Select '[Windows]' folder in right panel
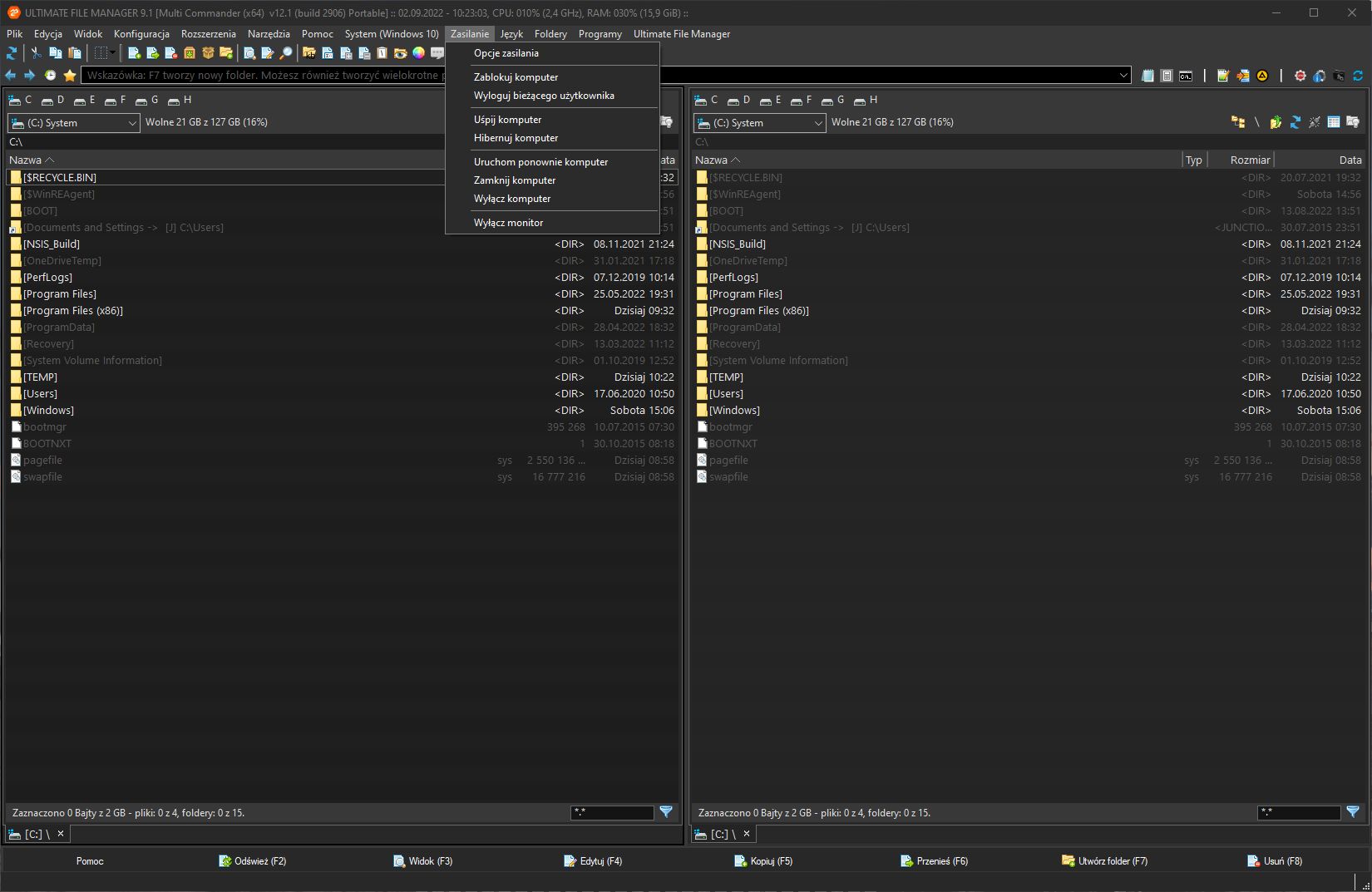This screenshot has height=892, width=1372. [1029, 411]
